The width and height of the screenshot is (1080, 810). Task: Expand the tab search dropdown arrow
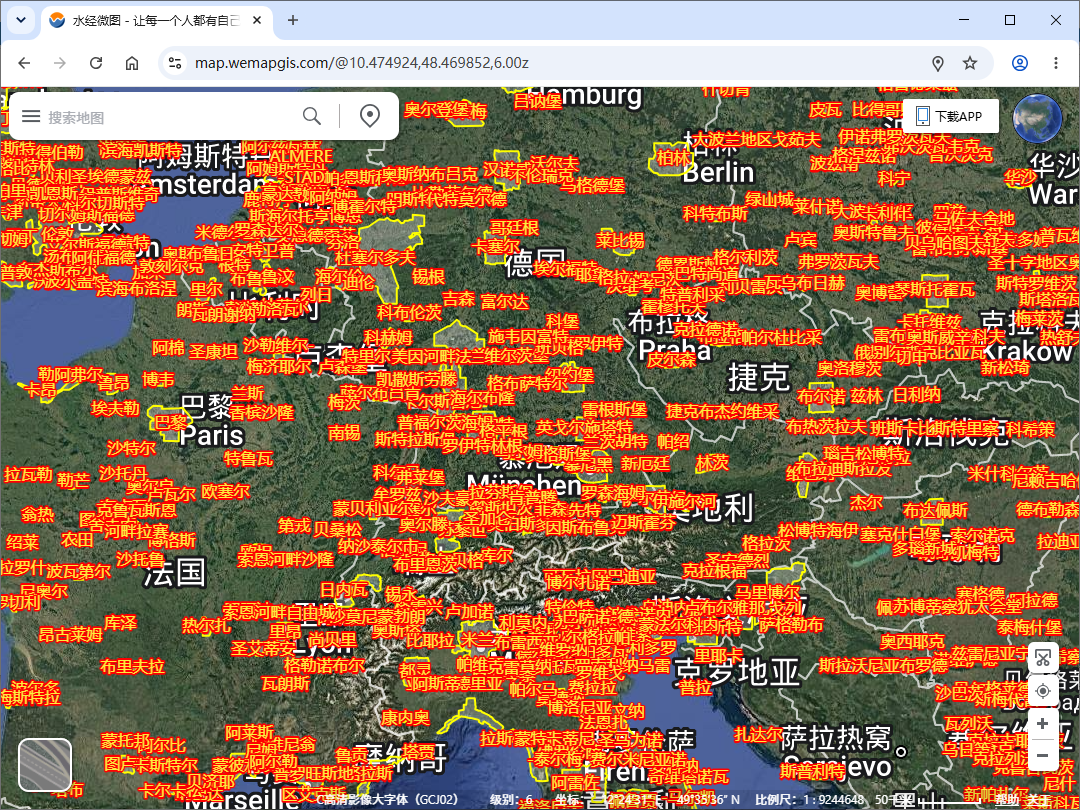[x=21, y=20]
